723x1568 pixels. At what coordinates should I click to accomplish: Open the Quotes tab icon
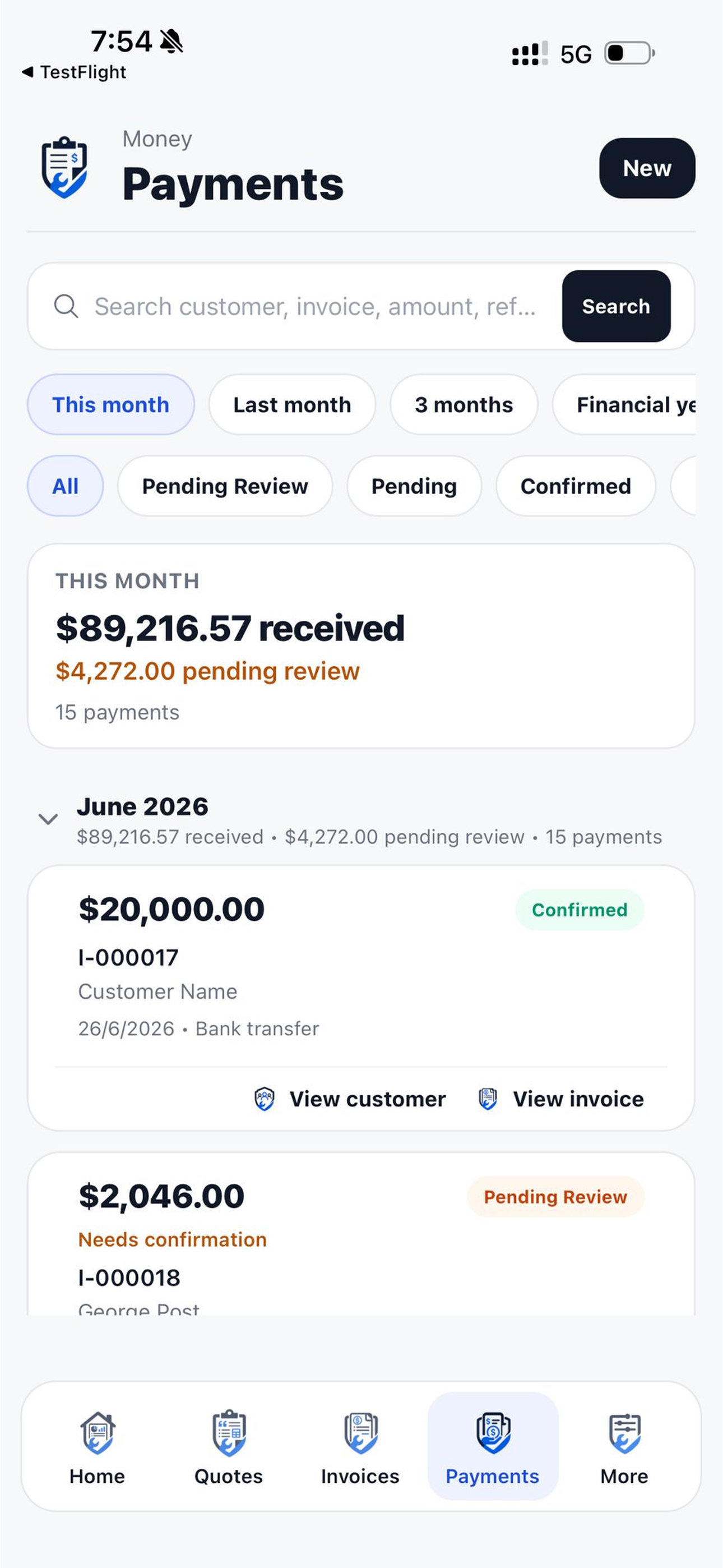[x=229, y=1433]
